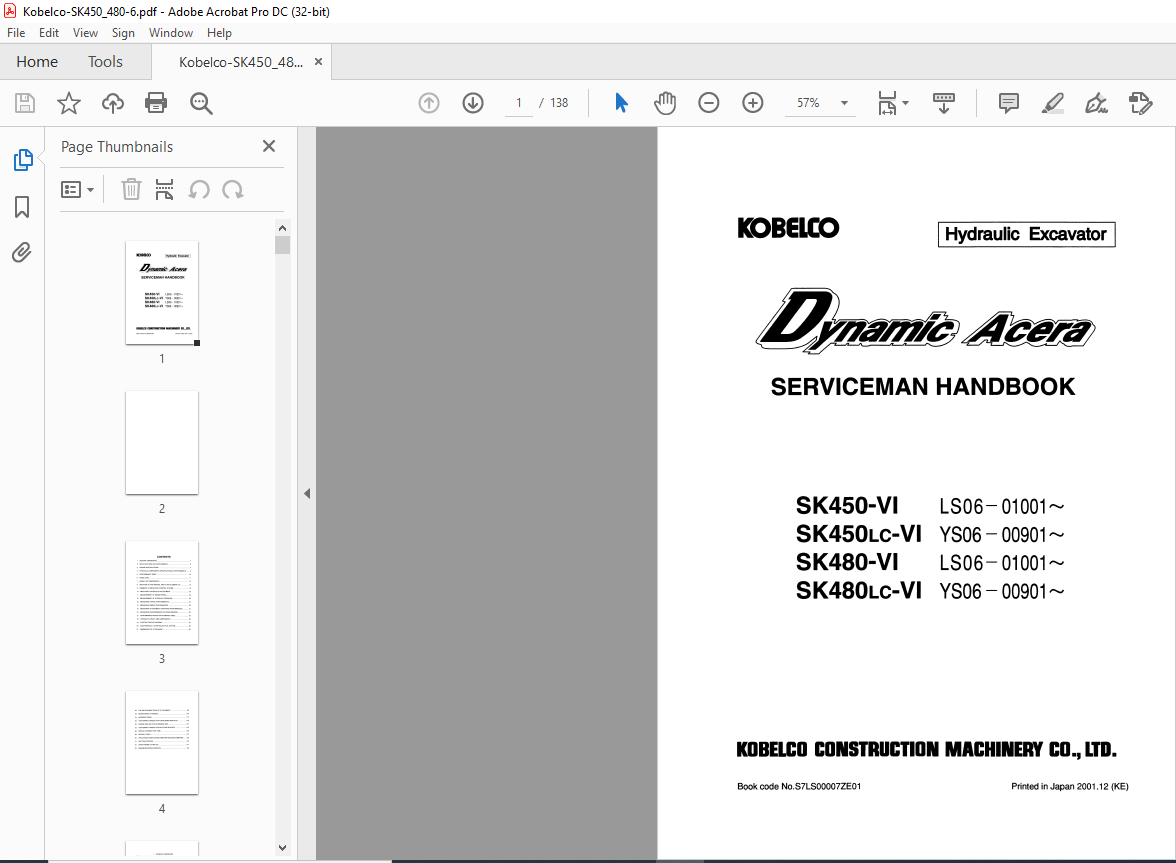Screen dimensions: 1176x863
Task: Go to the Home tab
Action: coord(37,61)
